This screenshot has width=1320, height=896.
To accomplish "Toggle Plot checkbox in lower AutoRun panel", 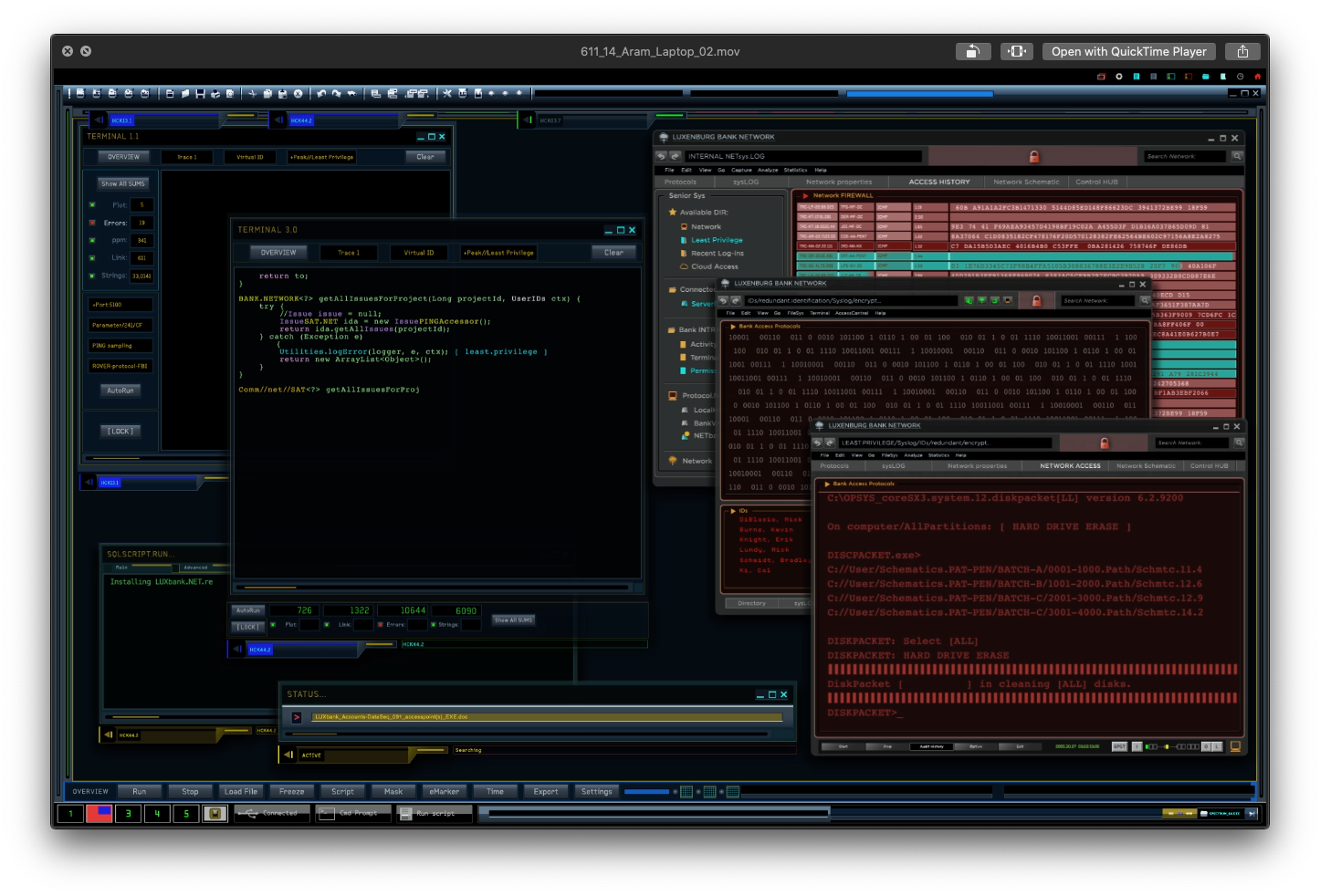I will coord(273,625).
